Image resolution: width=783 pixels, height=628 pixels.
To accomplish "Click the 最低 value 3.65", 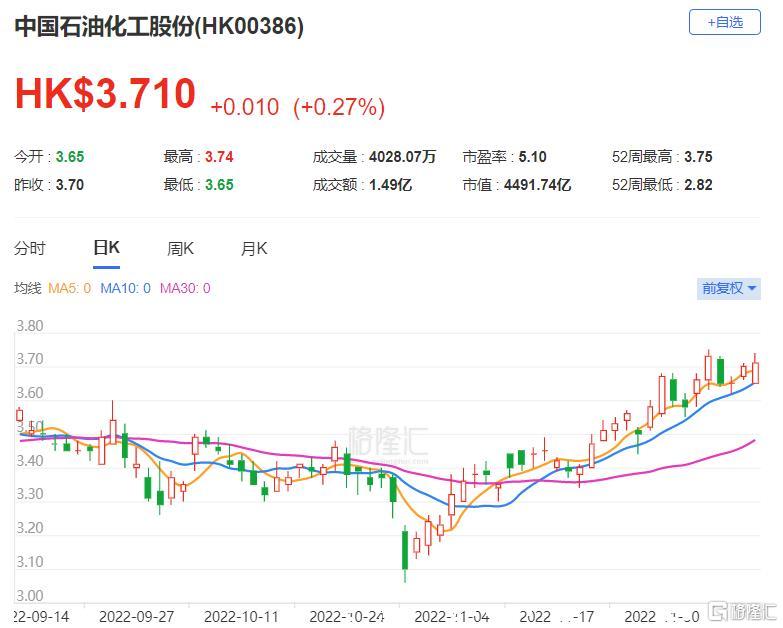I will pyautogui.click(x=219, y=185).
